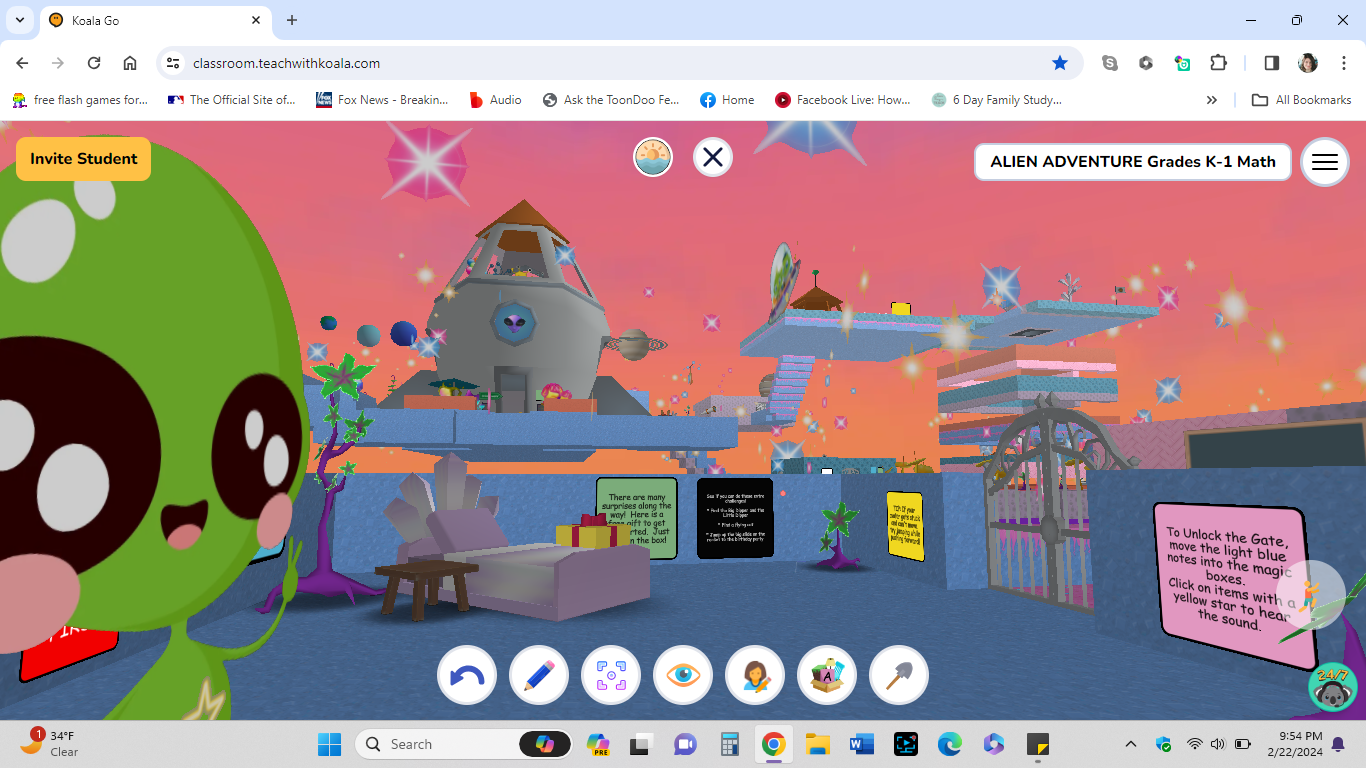Select the Shovel dig tool
Screen dimensions: 1366x768
899,675
